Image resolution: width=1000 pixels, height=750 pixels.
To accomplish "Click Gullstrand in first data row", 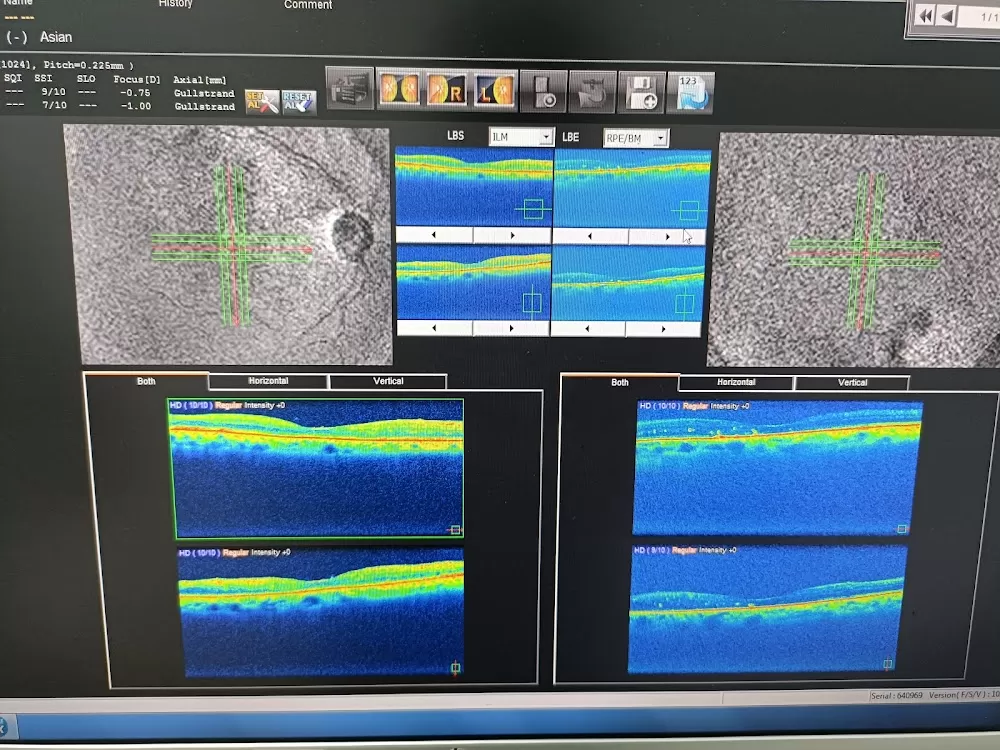I will click(204, 93).
